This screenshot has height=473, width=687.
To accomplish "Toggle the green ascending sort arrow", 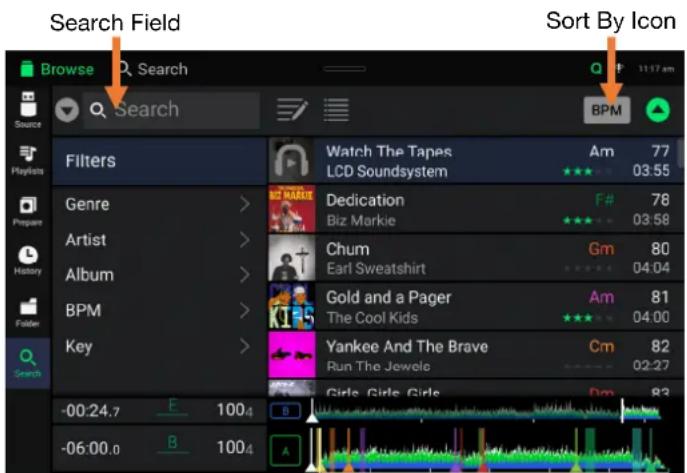I will (658, 110).
